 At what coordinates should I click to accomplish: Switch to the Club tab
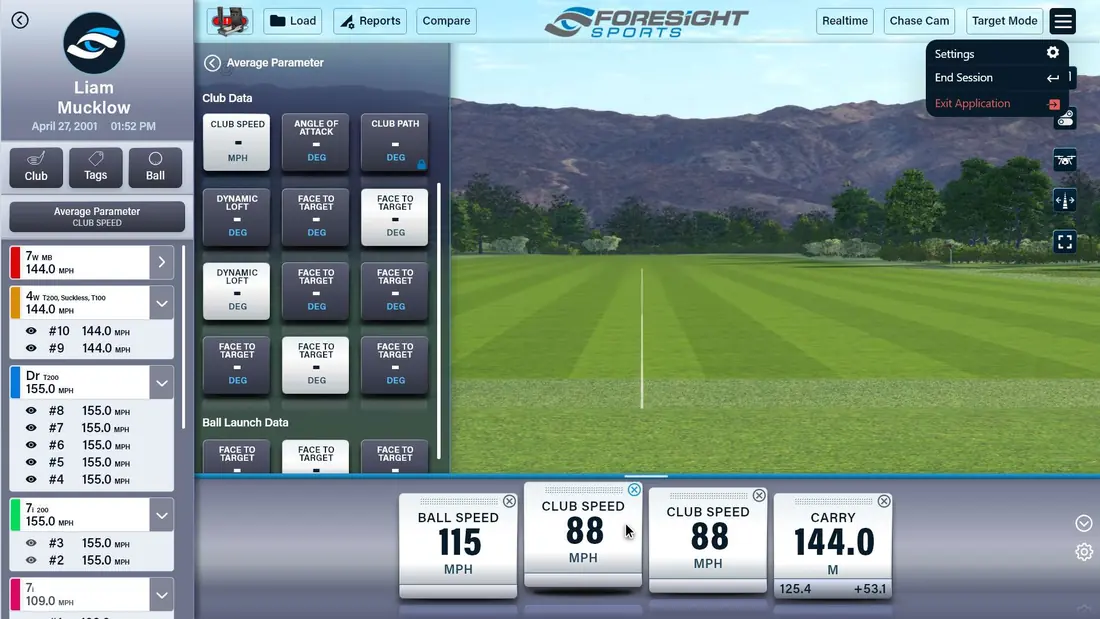tap(36, 168)
